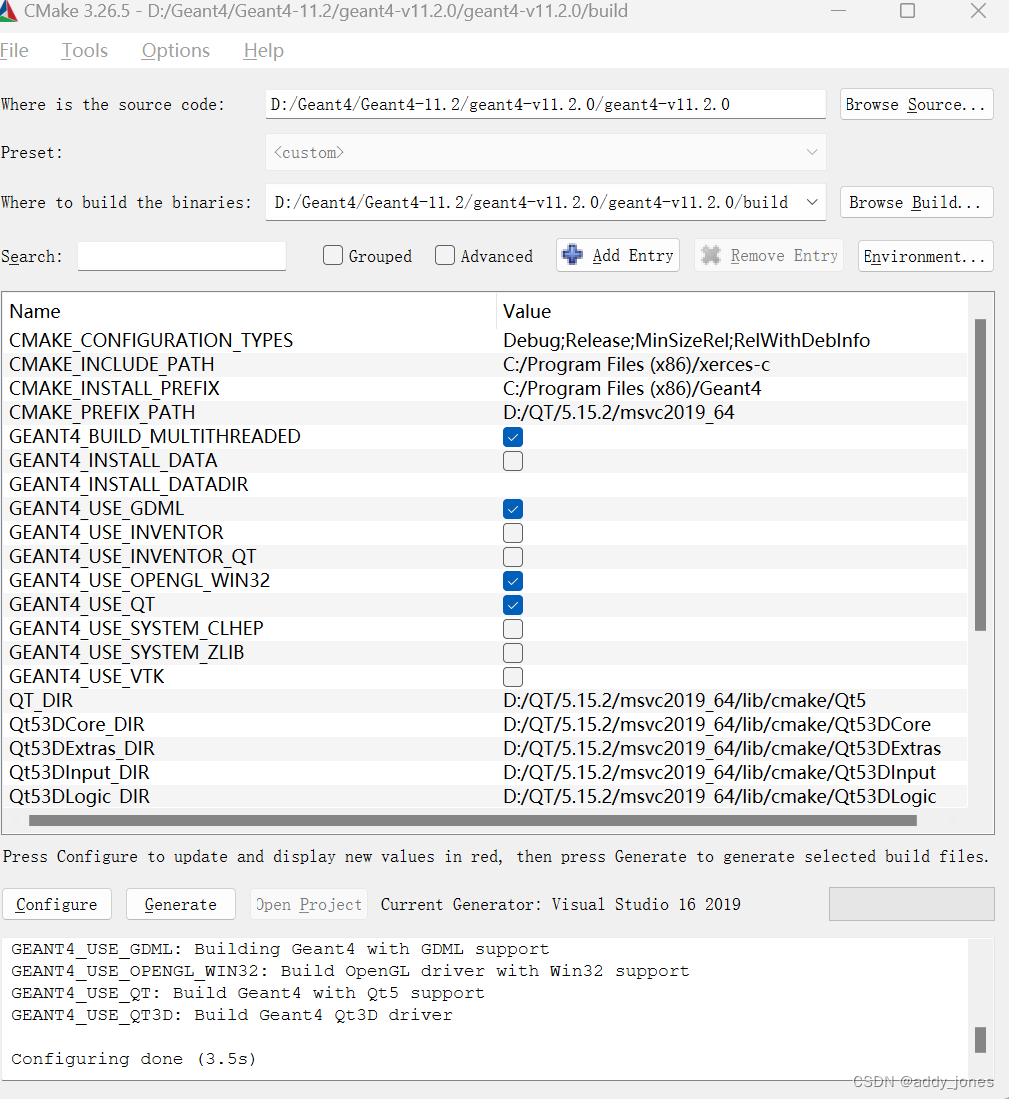Click the Browse Source button
1009x1099 pixels.
tap(917, 104)
